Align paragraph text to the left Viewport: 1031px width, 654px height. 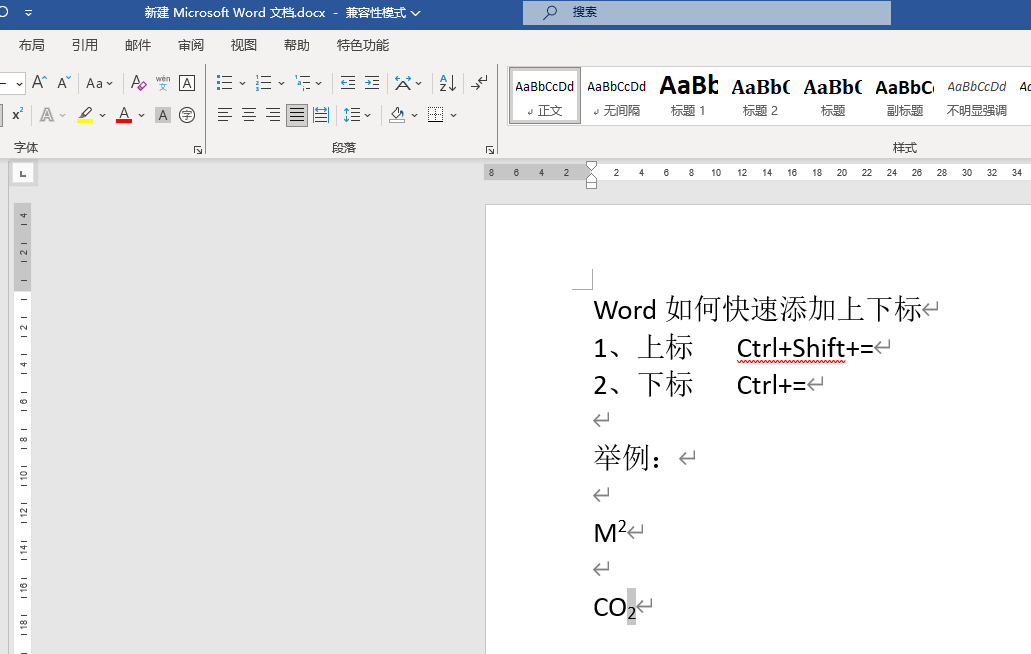tap(225, 115)
